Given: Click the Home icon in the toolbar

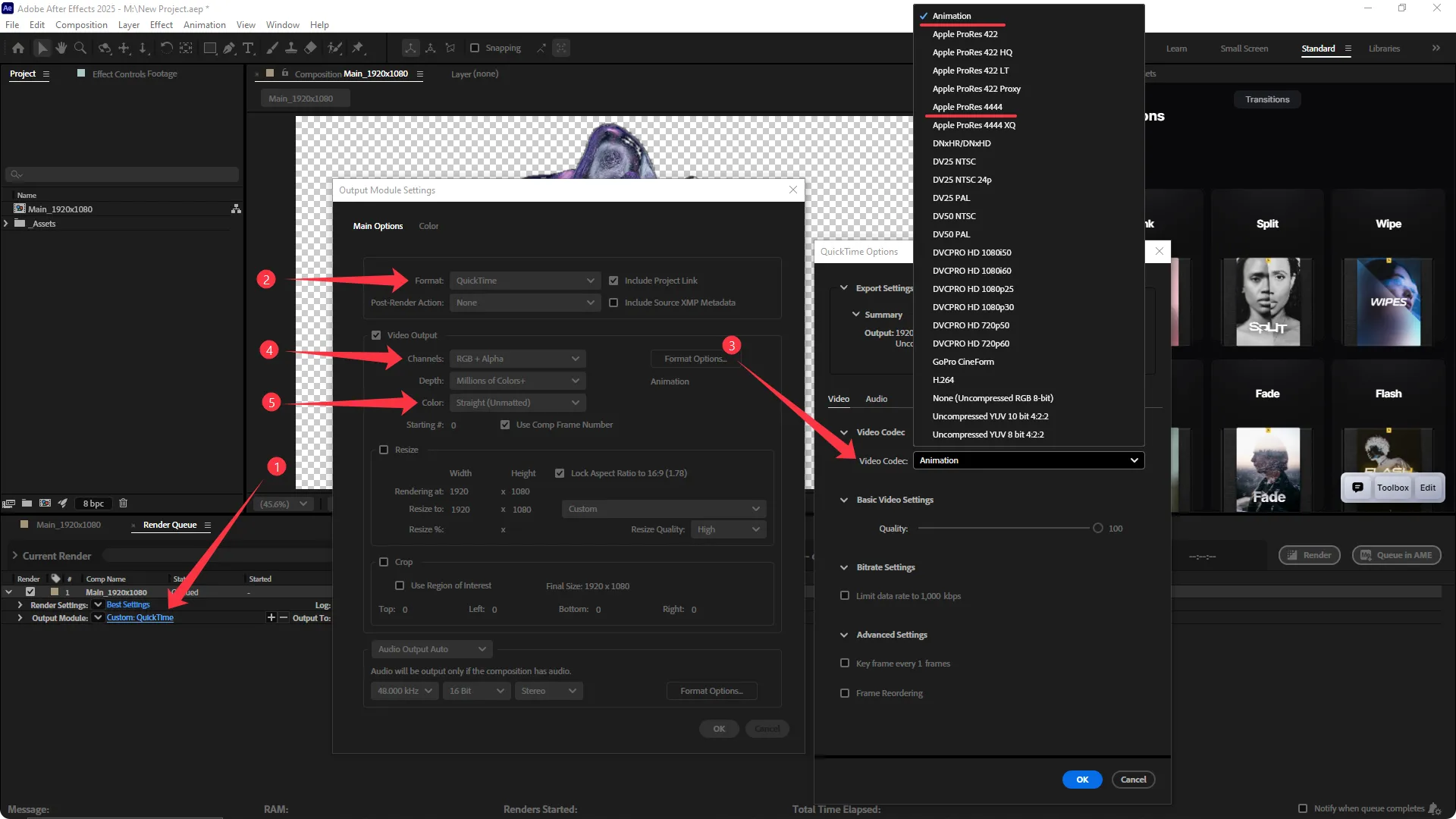Looking at the screenshot, I should click(18, 48).
